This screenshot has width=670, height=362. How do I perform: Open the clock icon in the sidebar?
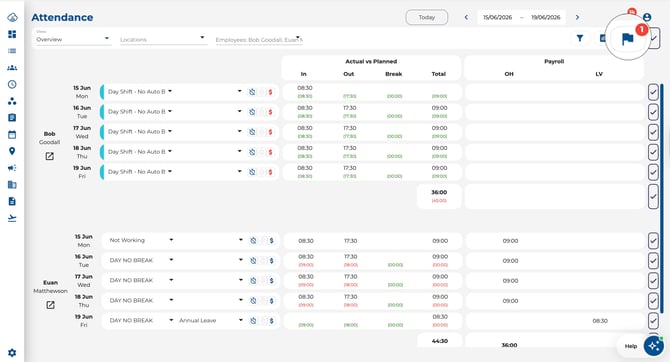tap(12, 84)
